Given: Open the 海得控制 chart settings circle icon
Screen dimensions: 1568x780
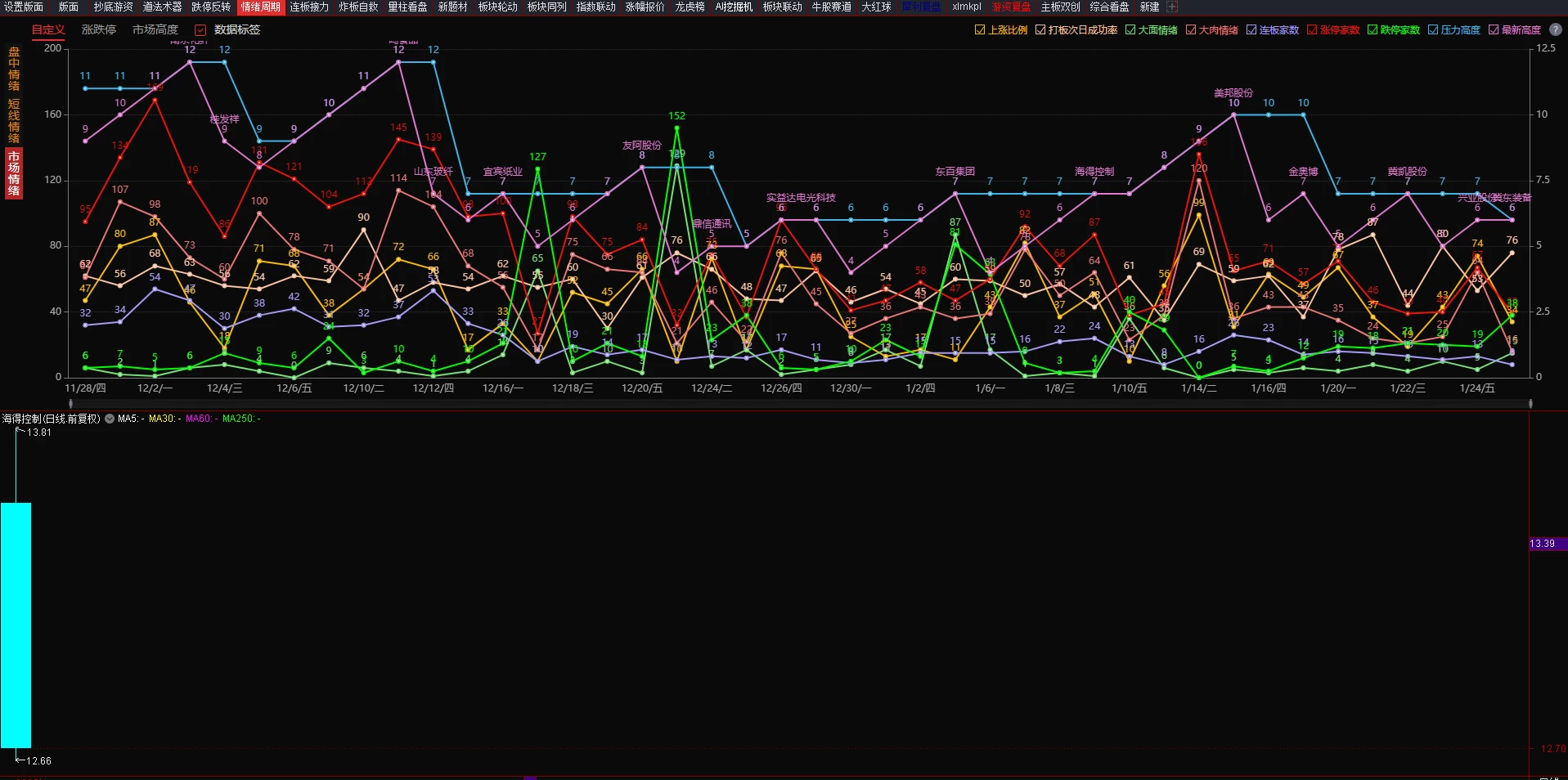Looking at the screenshot, I should (110, 419).
